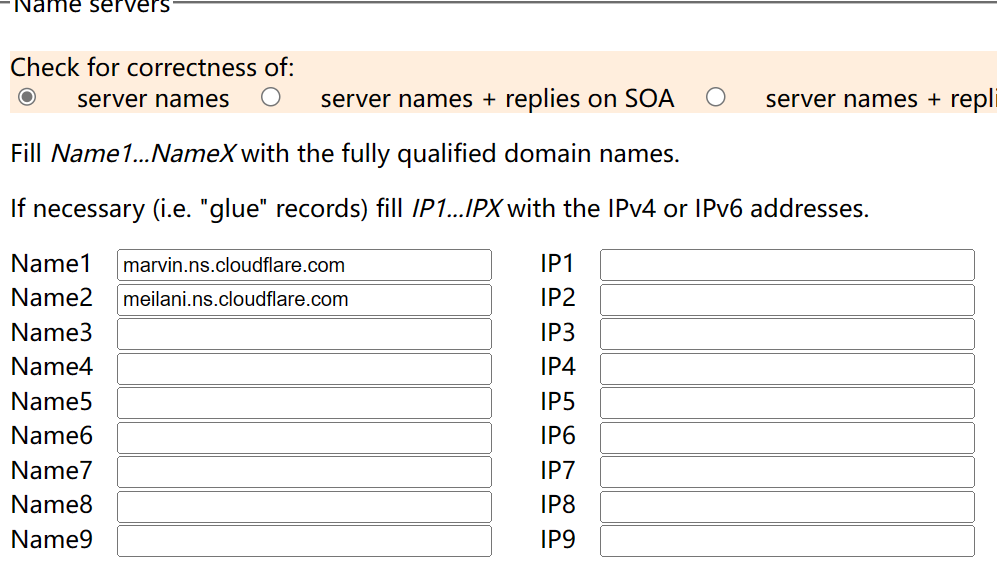Click the Name2 field with meilani.ns.cloudflare.com
Viewport: 997px width, 570px height.
[x=304, y=300]
